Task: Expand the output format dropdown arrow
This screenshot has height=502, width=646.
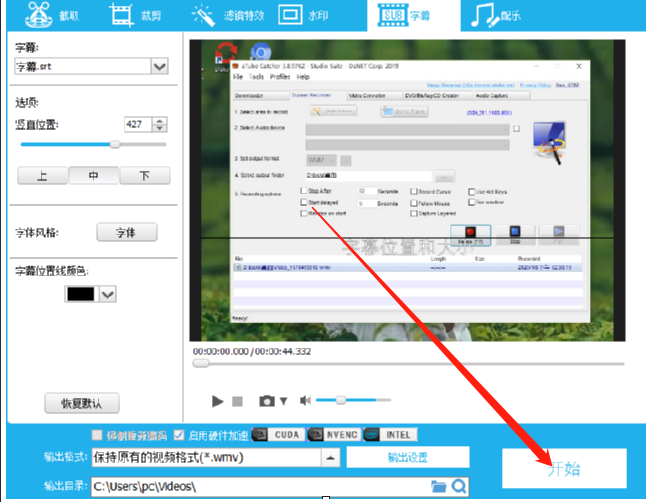Action: (x=330, y=457)
